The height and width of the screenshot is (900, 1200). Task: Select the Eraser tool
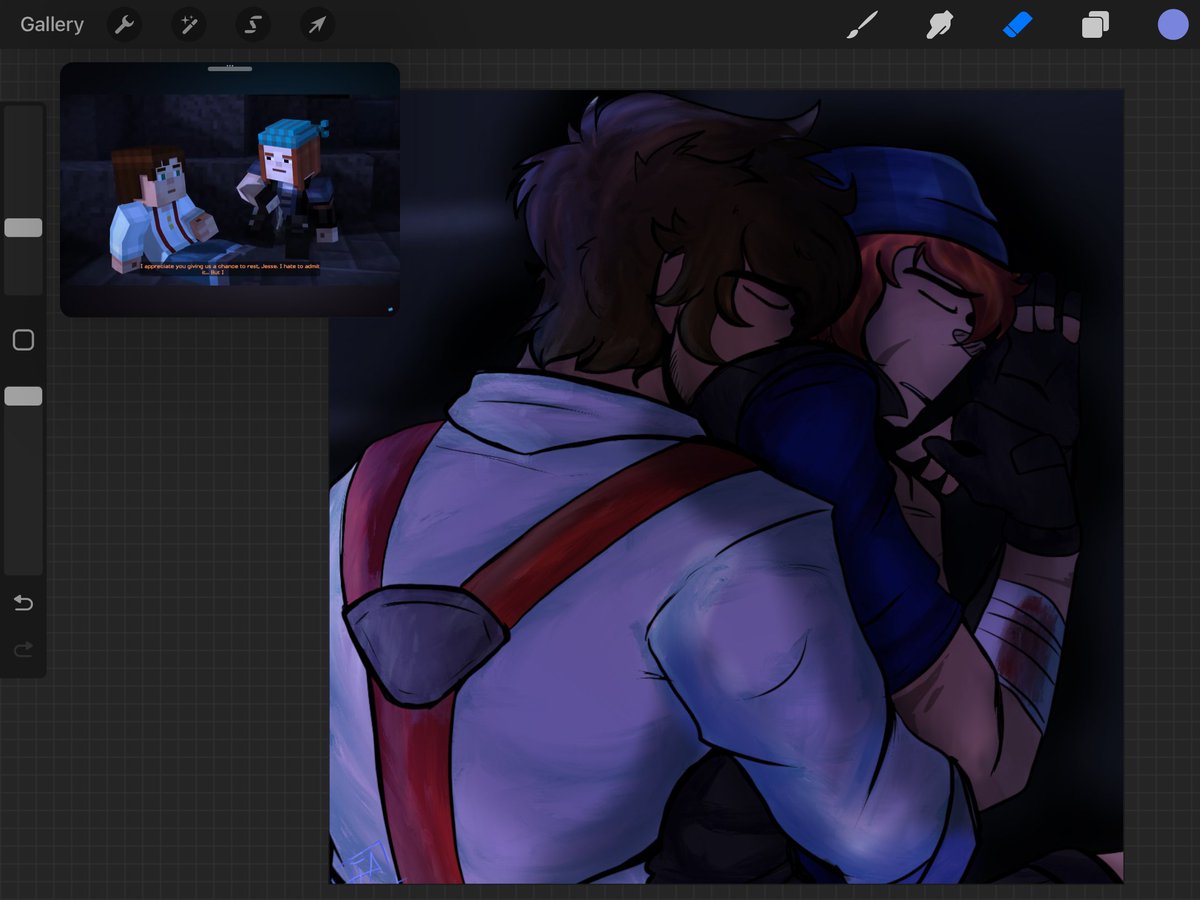(x=1017, y=25)
